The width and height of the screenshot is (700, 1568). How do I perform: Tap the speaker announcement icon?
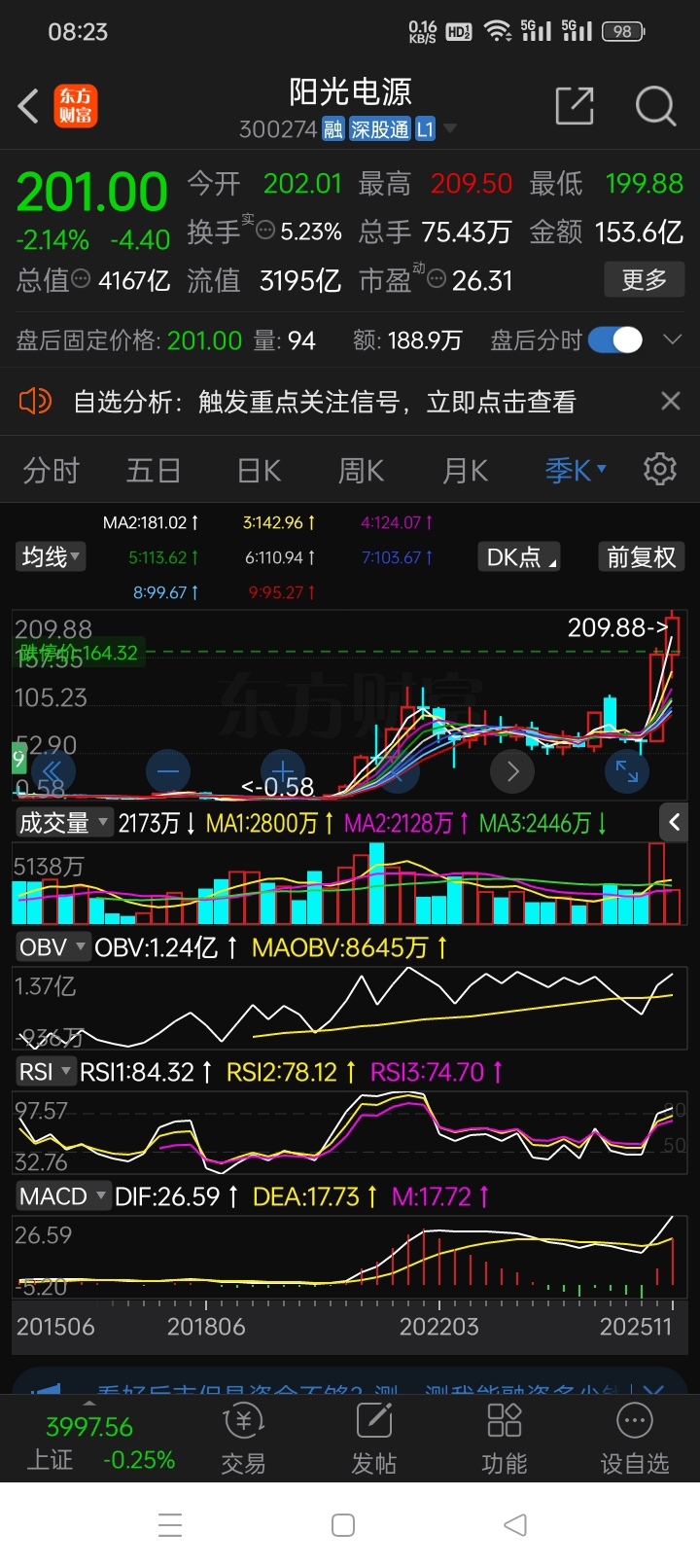pyautogui.click(x=35, y=401)
